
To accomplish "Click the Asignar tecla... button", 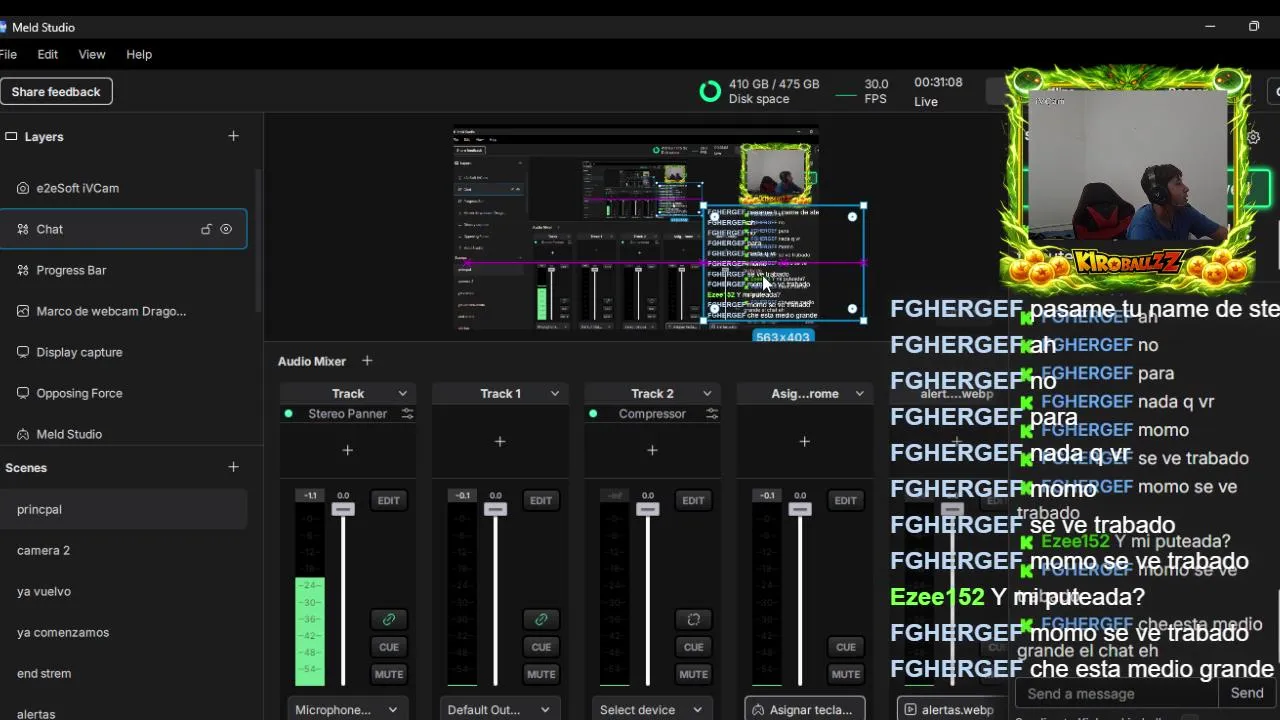I will point(805,709).
